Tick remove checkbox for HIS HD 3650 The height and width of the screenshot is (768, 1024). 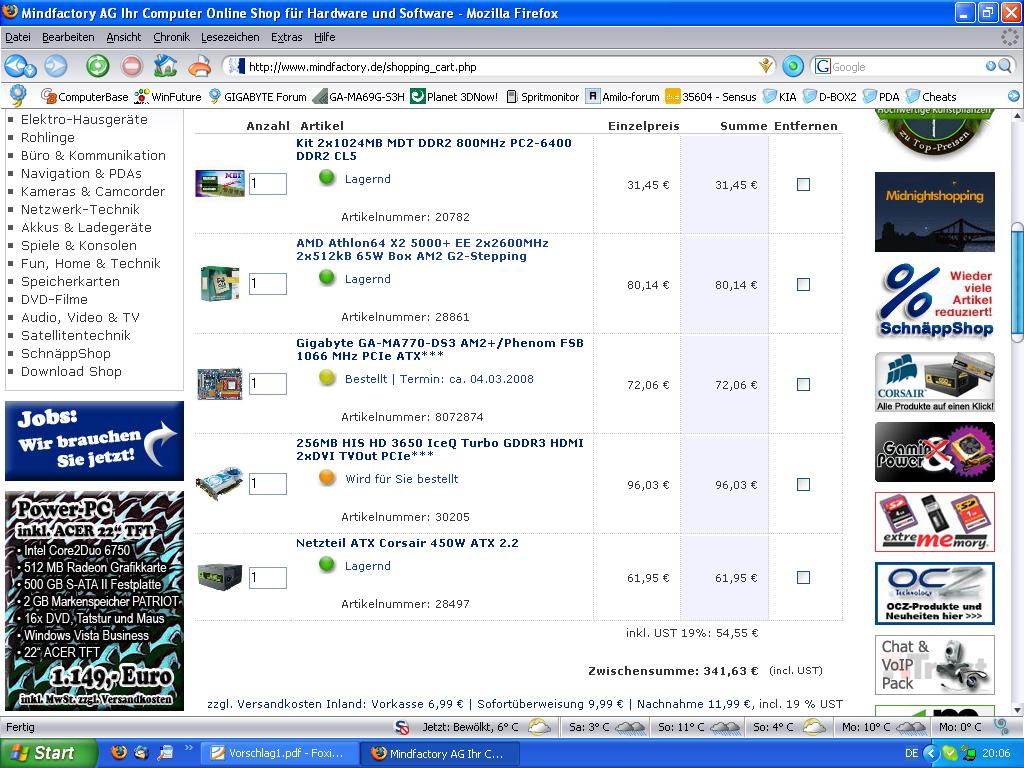tap(803, 485)
